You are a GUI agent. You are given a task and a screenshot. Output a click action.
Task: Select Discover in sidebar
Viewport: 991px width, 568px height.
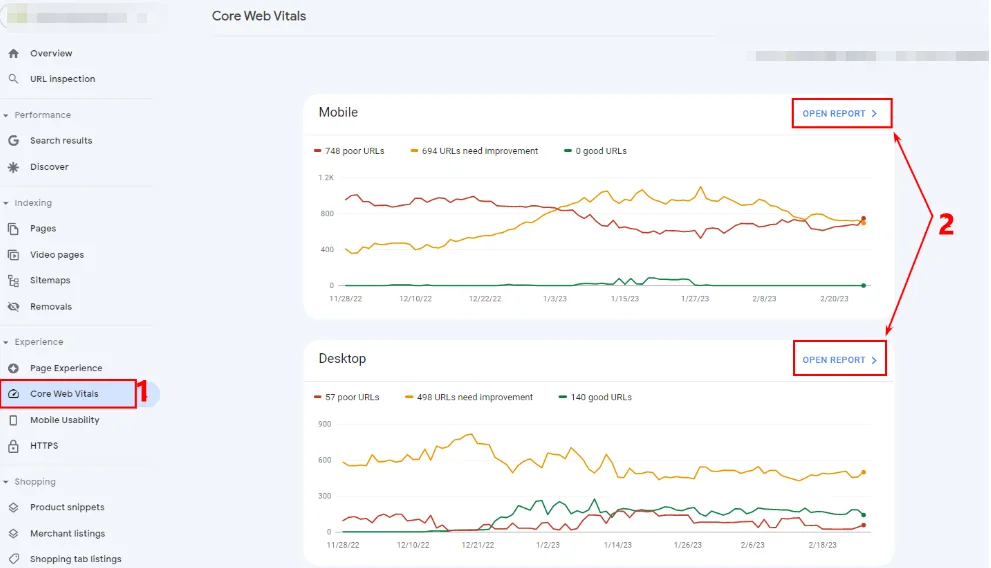tap(49, 167)
